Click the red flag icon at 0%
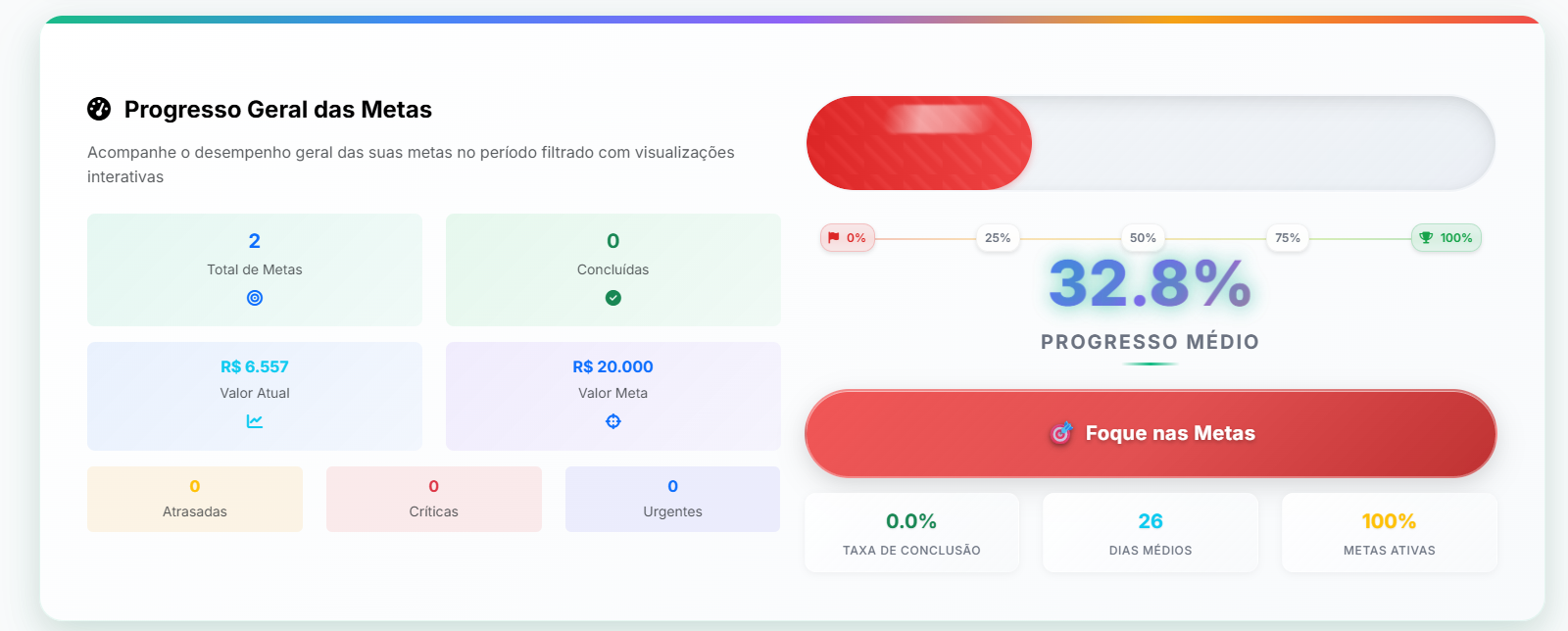This screenshot has width=1568, height=631. [834, 237]
